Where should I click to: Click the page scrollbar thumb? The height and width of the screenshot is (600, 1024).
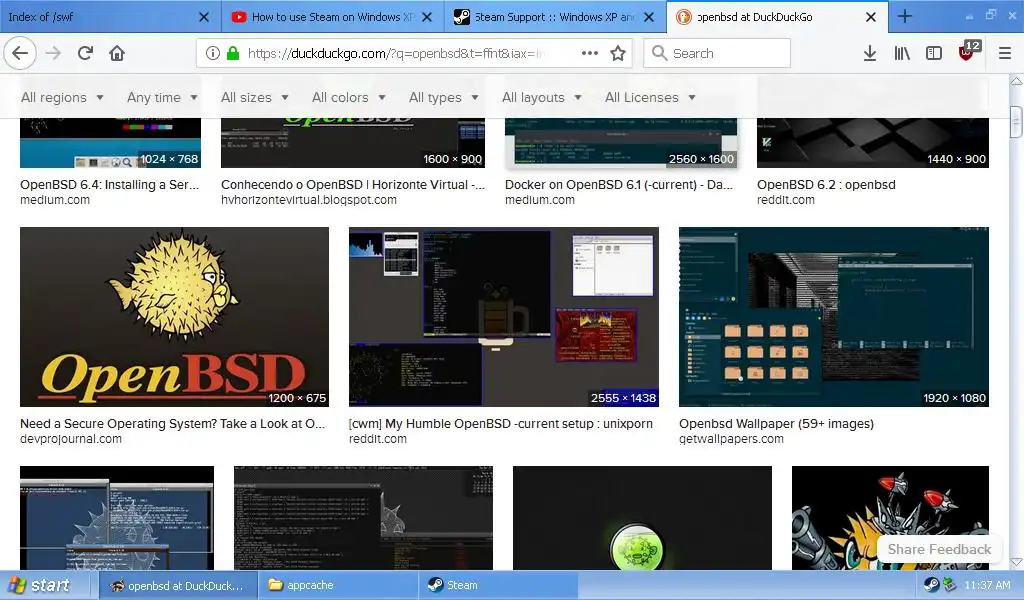[x=1016, y=121]
